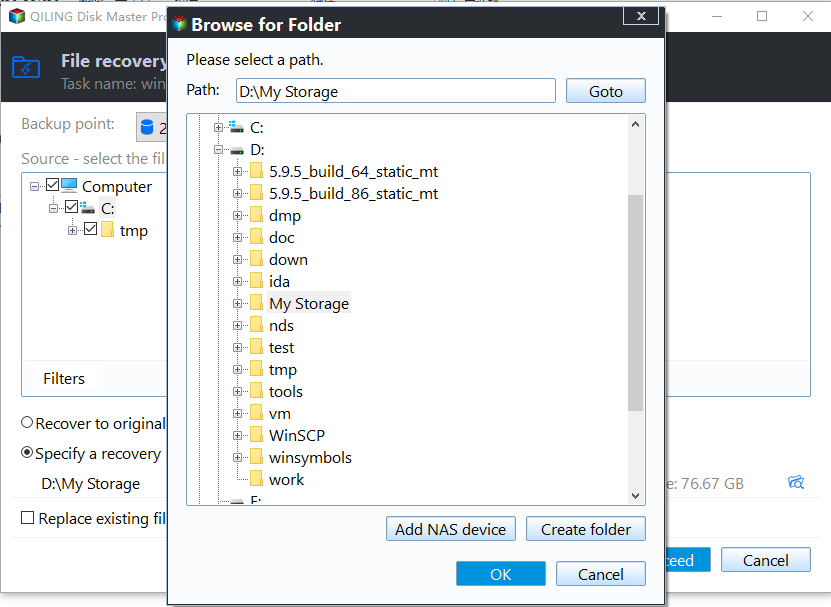Viewport: 831px width, 607px height.
Task: Click the D: drive icon in Browse dialog
Action: [236, 150]
